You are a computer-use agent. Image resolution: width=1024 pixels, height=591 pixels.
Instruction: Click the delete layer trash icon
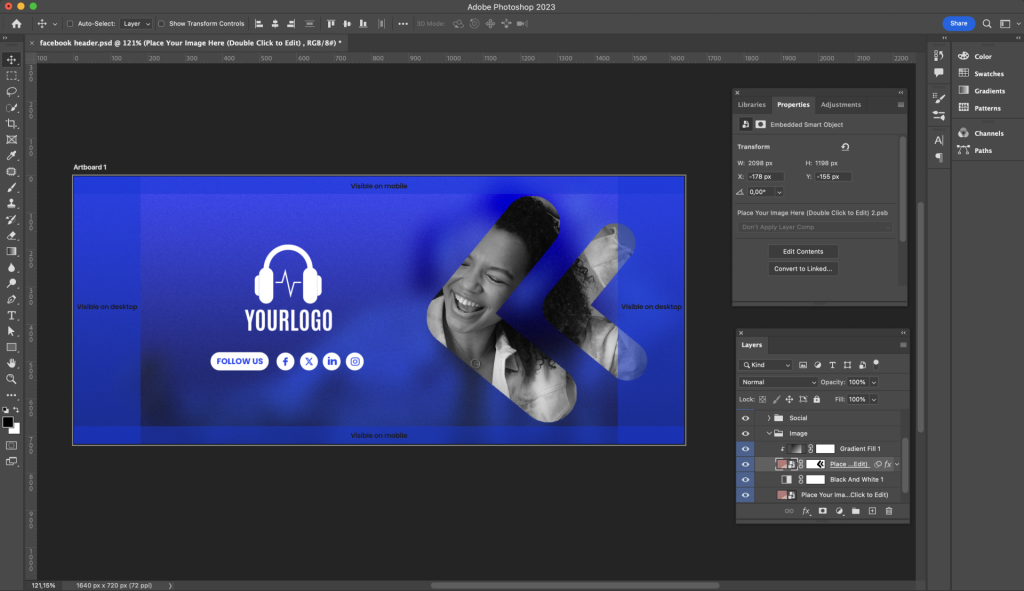tap(888, 511)
